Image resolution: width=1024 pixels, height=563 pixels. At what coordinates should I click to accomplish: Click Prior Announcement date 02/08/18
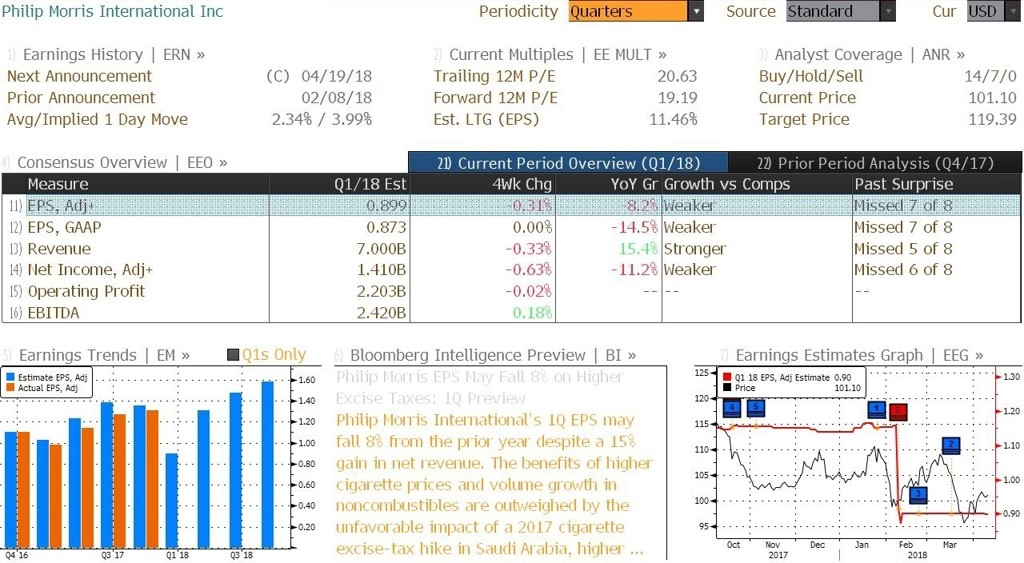pos(336,98)
